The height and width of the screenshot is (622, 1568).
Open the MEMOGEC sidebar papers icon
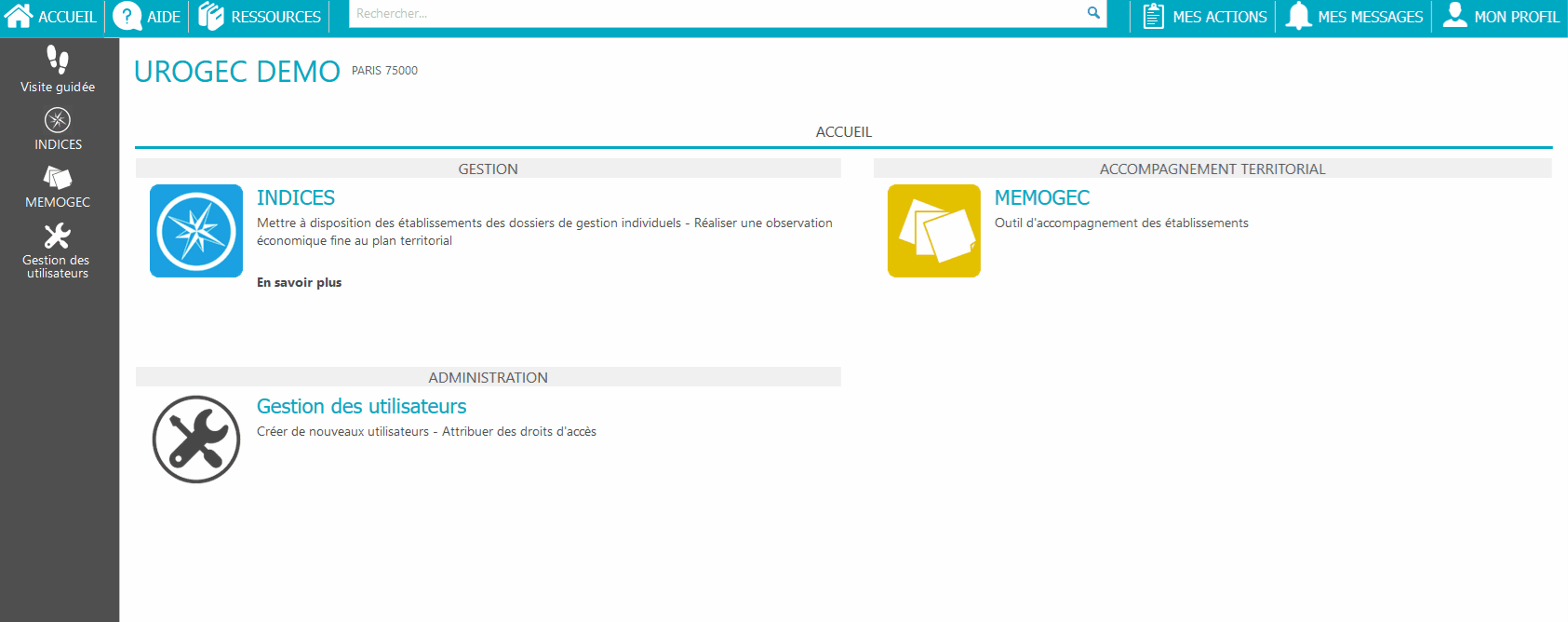tap(58, 178)
